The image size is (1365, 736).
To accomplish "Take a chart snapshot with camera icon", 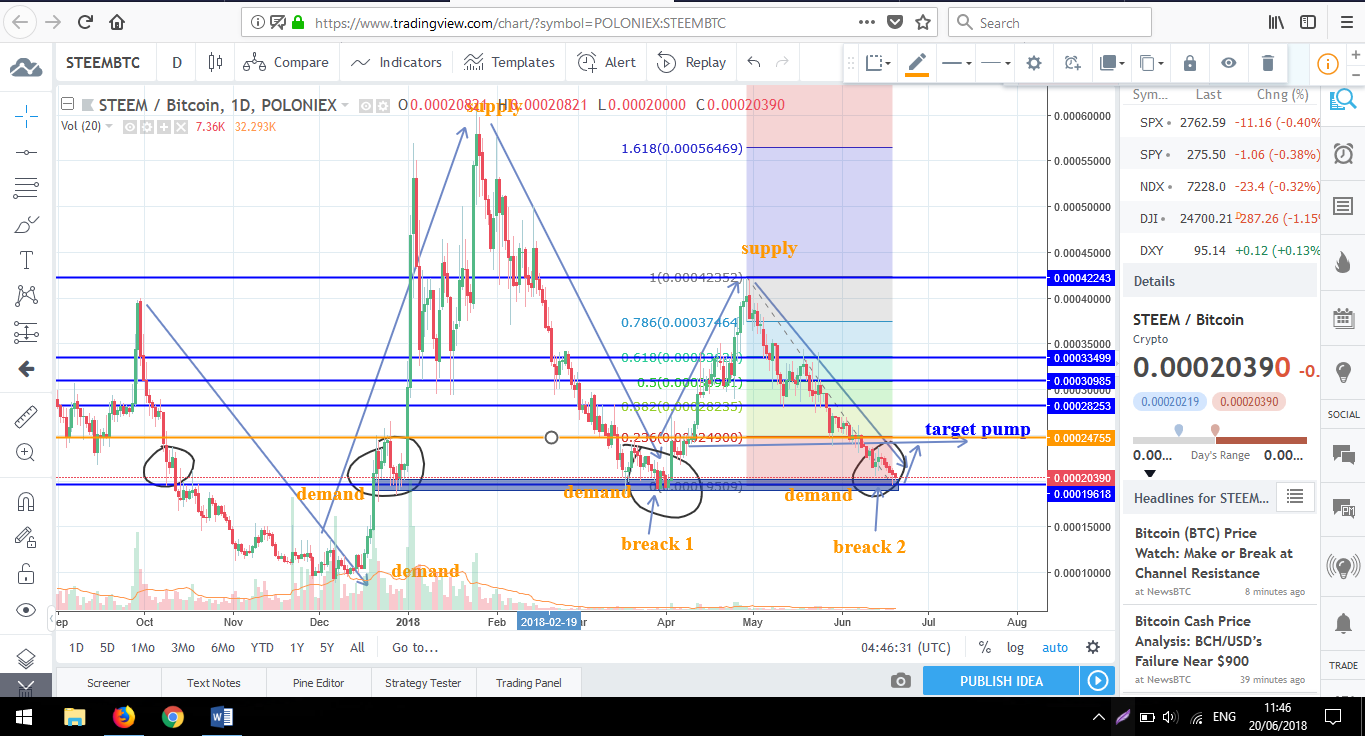I will tap(901, 681).
